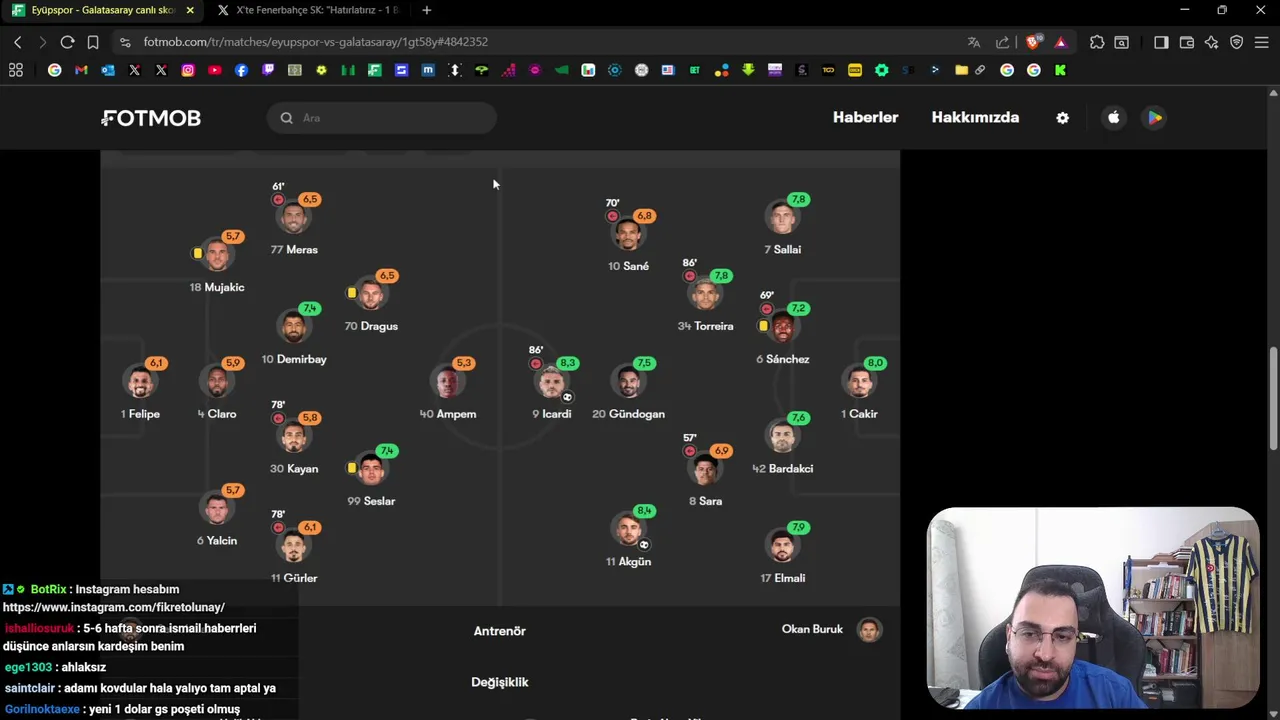Switch to the Eyüpspor - Galatasaray tab
1280x720 pixels.
pyautogui.click(x=102, y=10)
